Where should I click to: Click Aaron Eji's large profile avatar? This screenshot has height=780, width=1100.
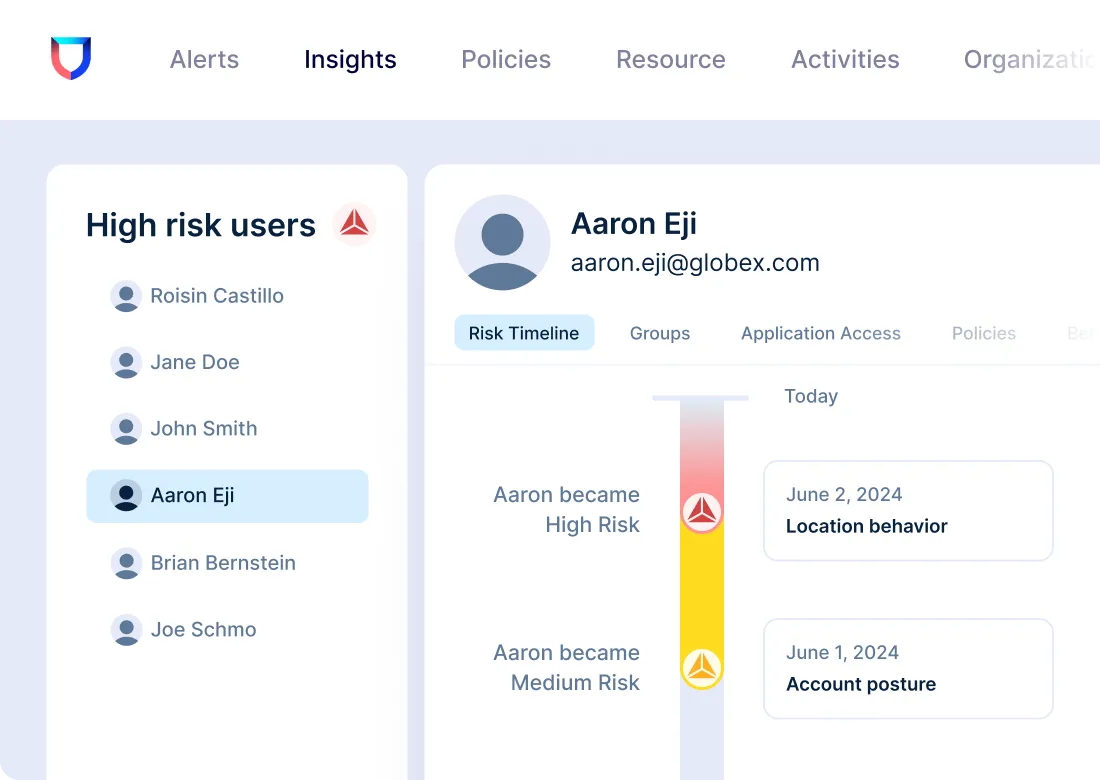pos(502,243)
